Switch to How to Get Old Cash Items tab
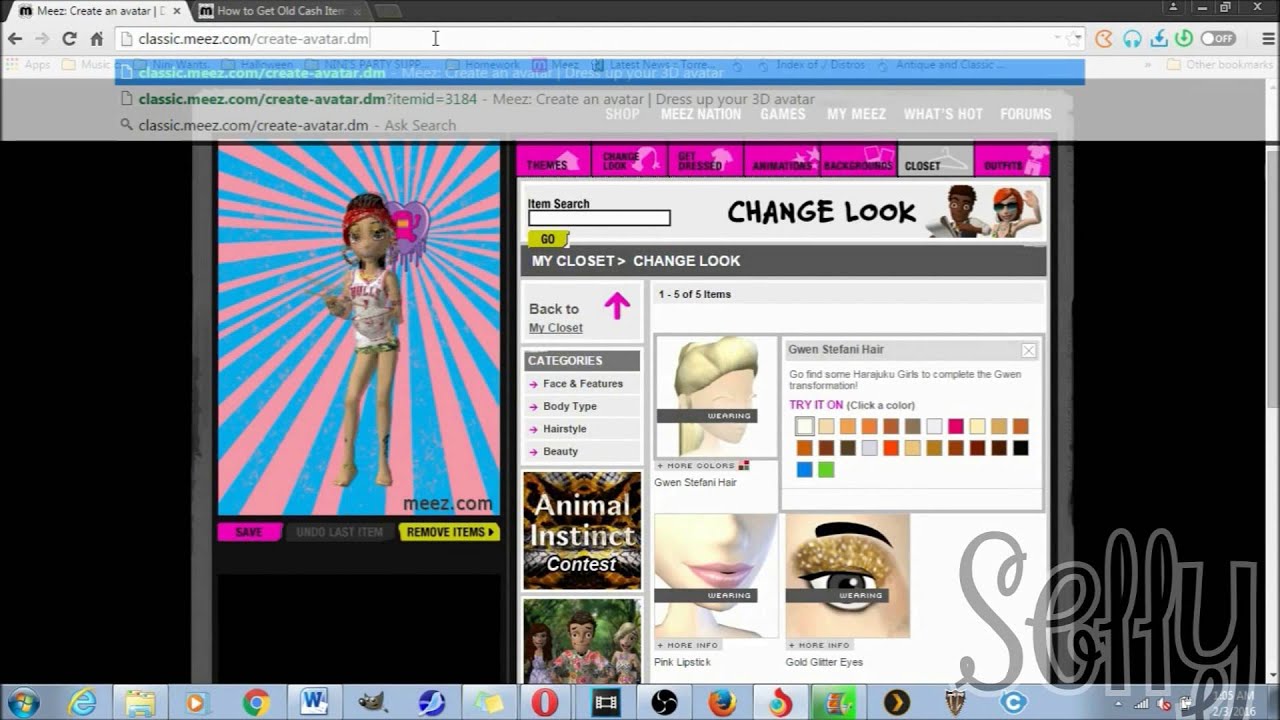Screen dimensions: 1280x720 (280, 11)
